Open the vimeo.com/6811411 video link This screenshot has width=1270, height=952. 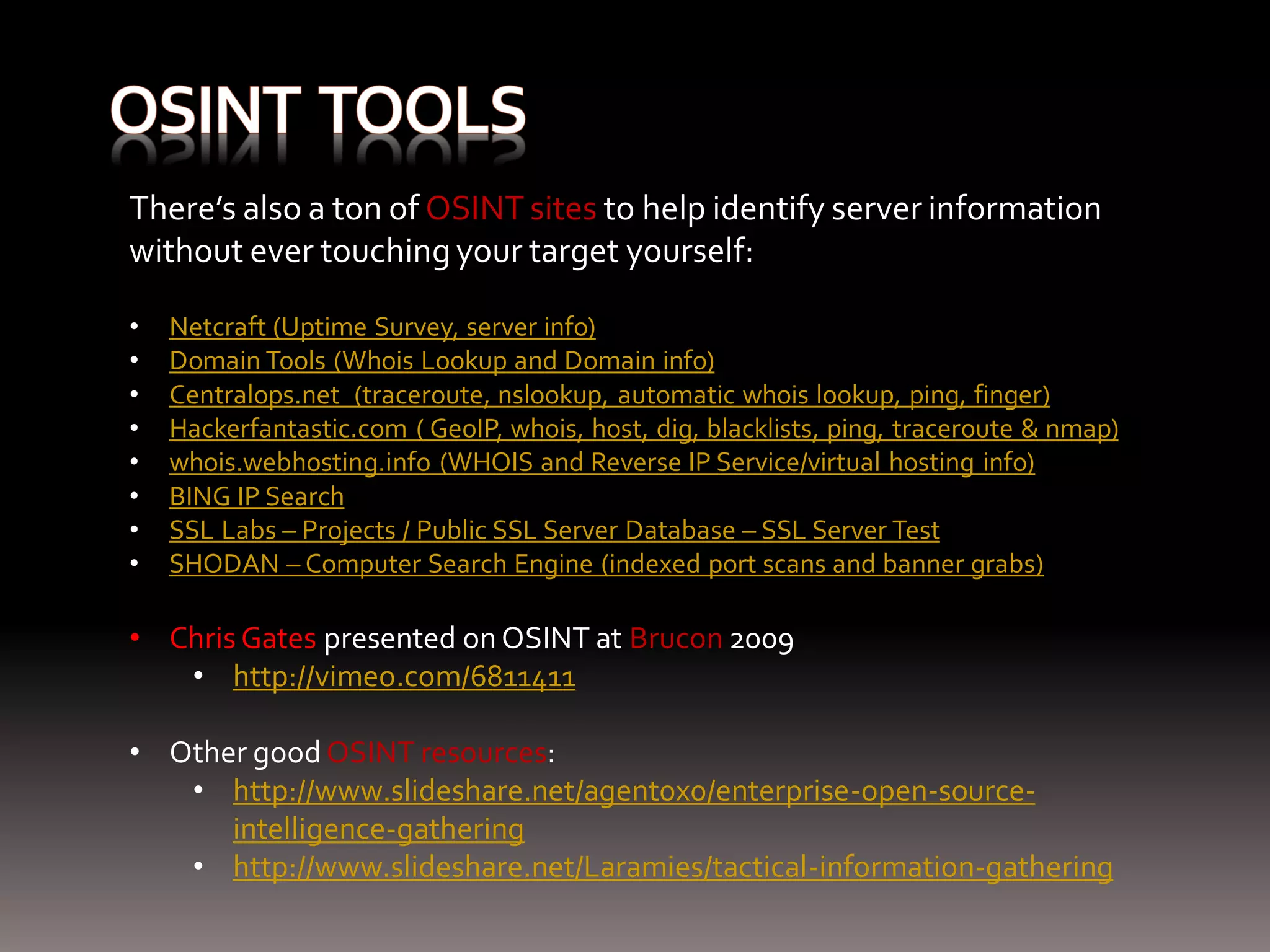(x=404, y=676)
